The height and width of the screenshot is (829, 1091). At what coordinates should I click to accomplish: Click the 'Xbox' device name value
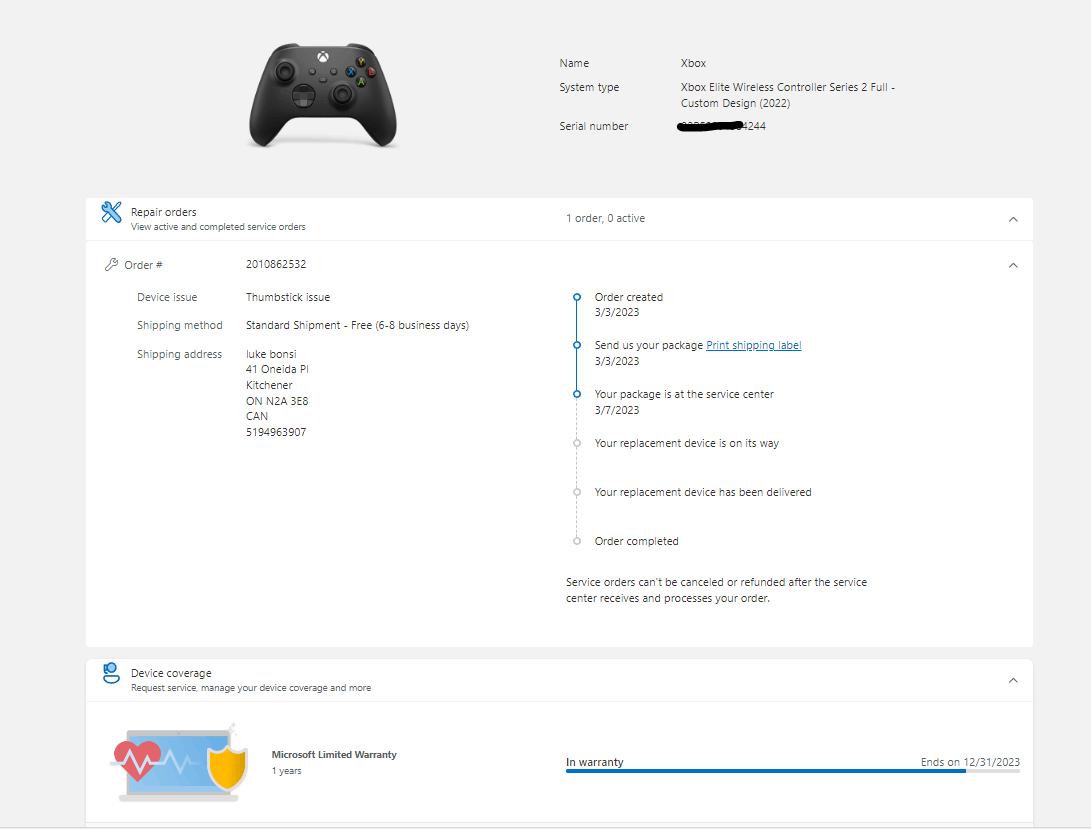point(693,63)
